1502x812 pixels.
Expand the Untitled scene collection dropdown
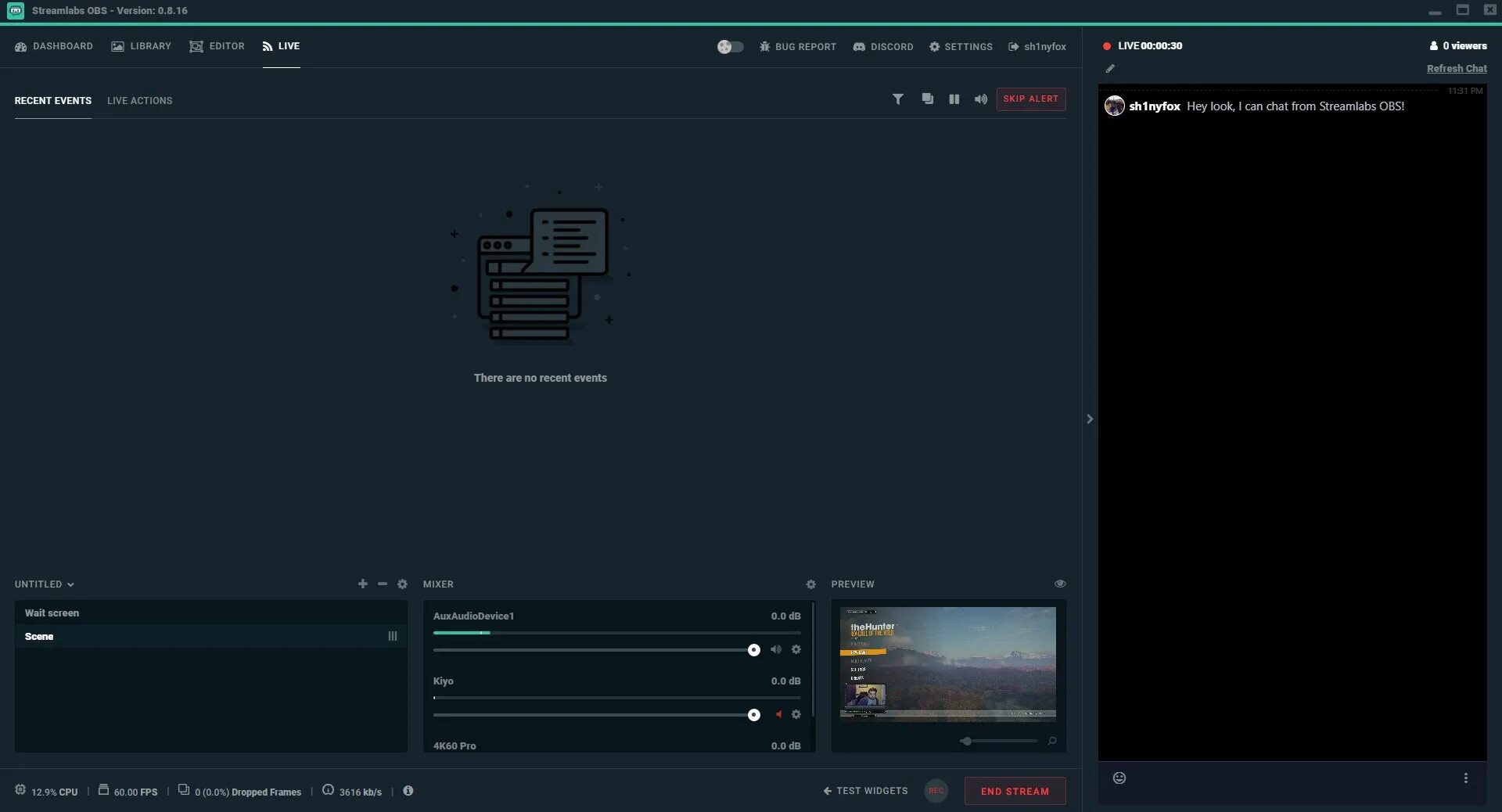[44, 584]
